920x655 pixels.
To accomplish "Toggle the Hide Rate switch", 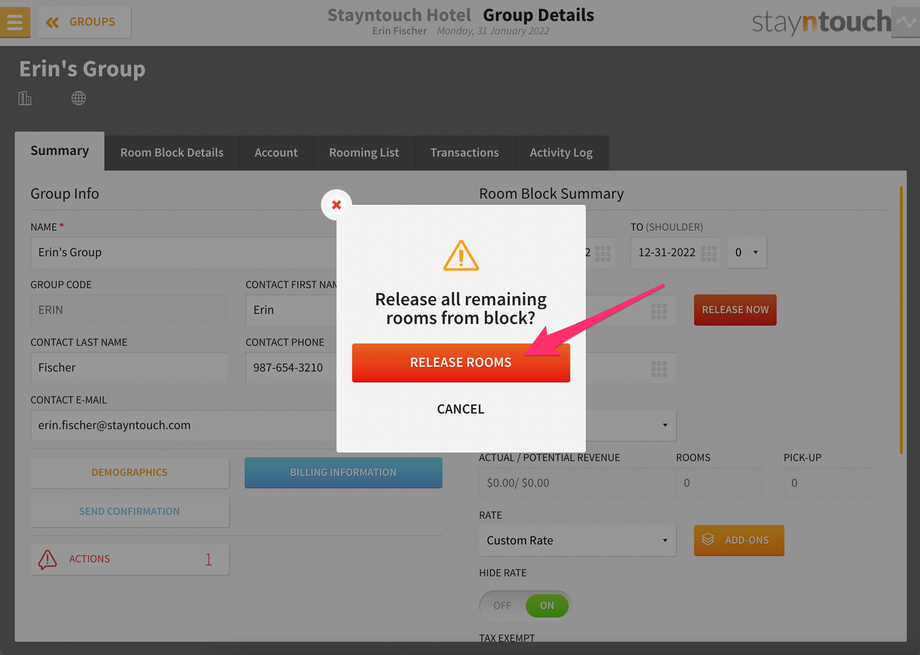I will tap(525, 606).
